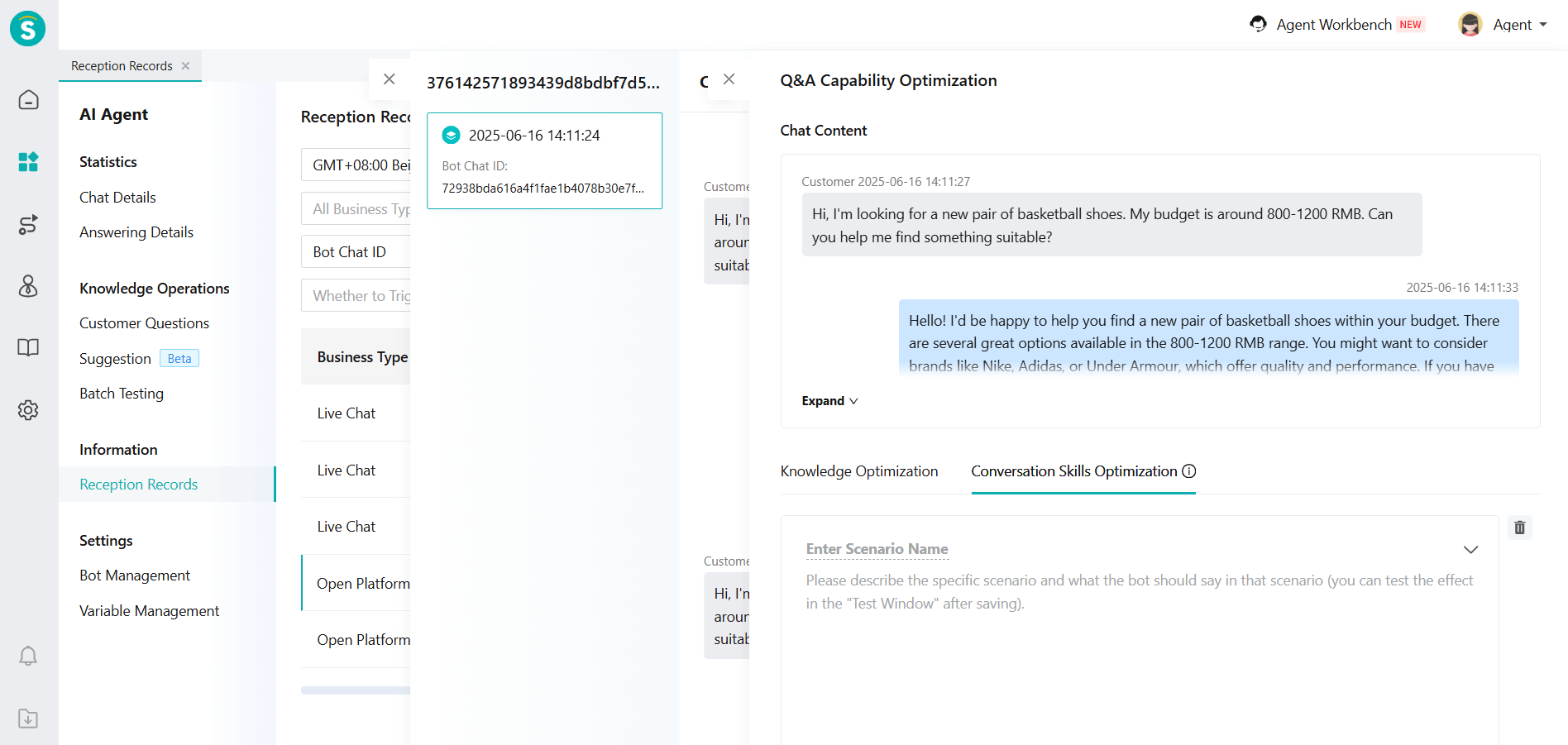Click the Agent avatar picture

1470,25
